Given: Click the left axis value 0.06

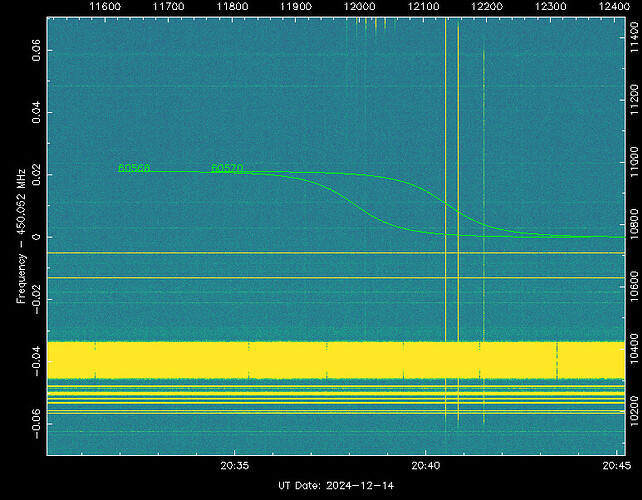Looking at the screenshot, I should 36,50.
